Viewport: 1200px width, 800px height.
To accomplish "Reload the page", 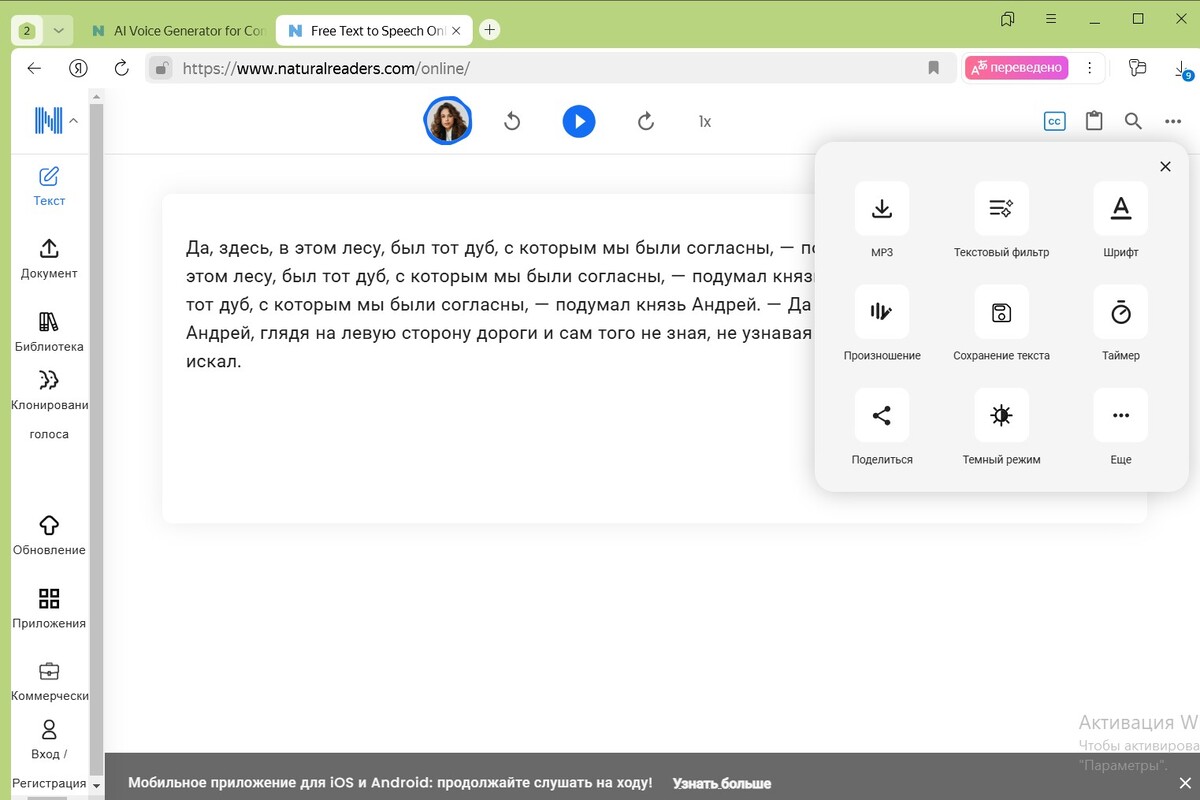I will pos(122,68).
